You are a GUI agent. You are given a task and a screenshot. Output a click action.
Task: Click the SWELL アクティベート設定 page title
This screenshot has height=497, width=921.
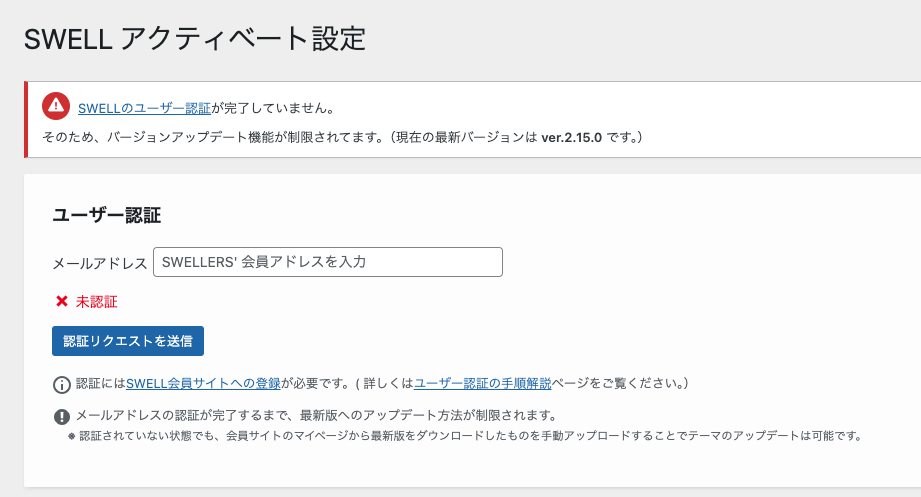(194, 39)
